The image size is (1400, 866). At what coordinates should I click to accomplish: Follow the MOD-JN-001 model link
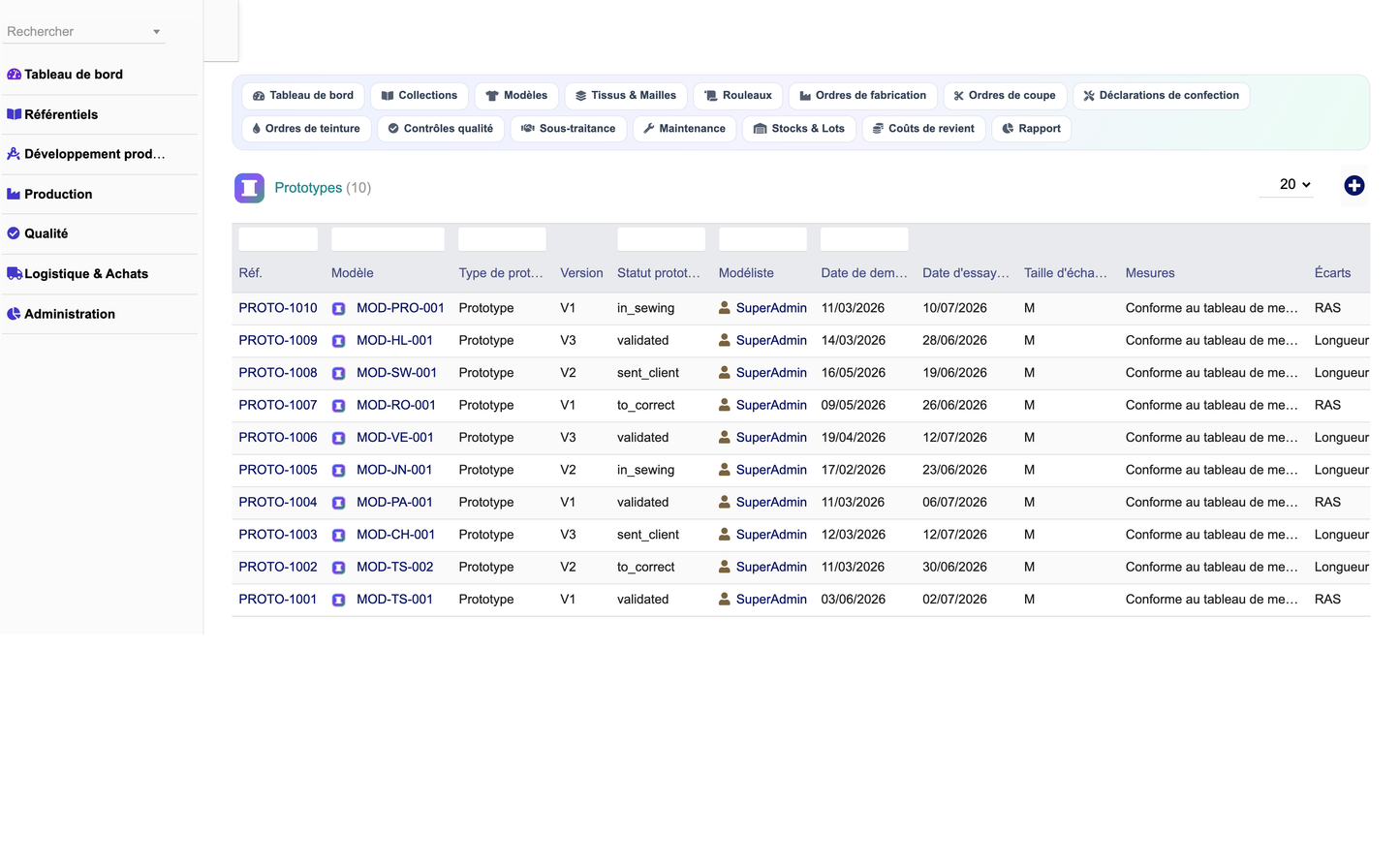pyautogui.click(x=394, y=470)
